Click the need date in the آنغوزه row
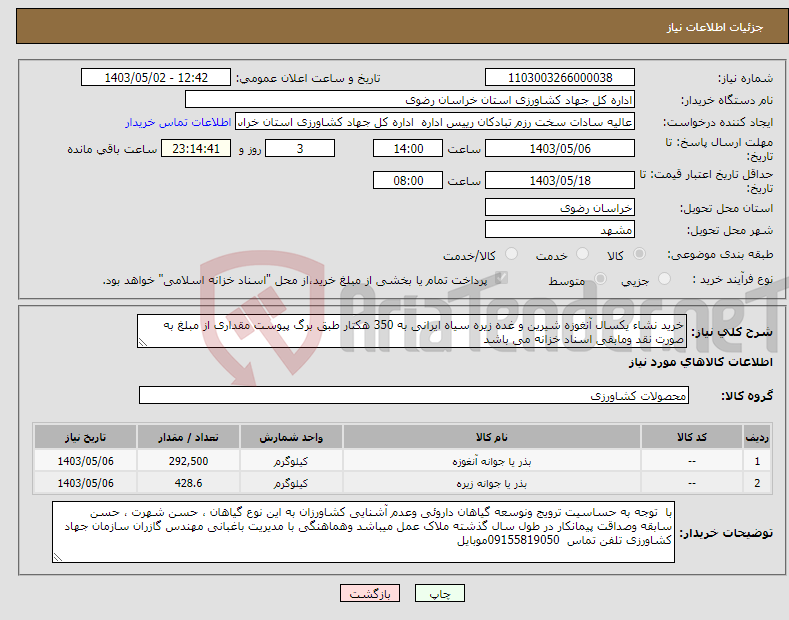 [x=85, y=461]
